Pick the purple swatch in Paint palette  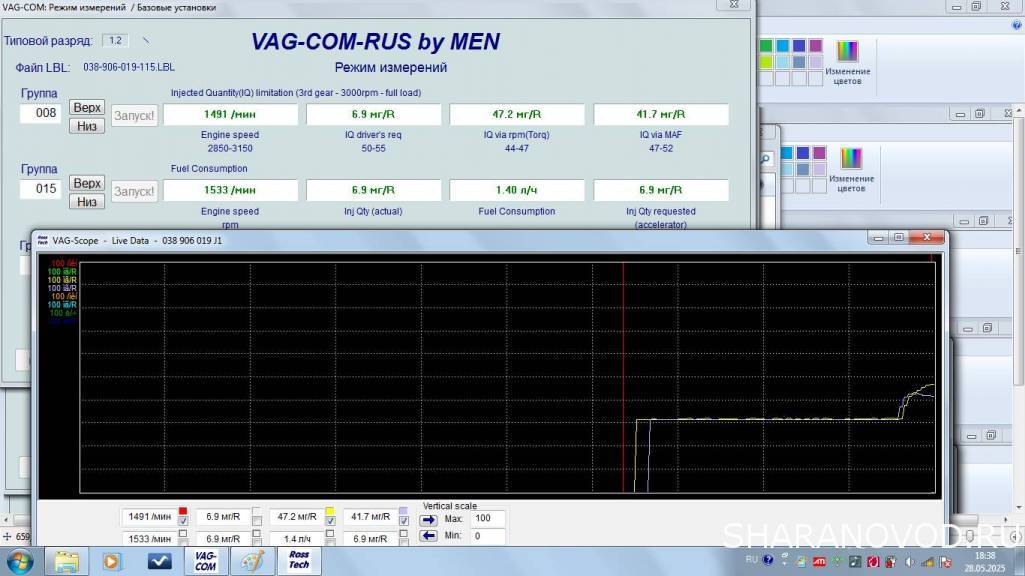(x=816, y=46)
